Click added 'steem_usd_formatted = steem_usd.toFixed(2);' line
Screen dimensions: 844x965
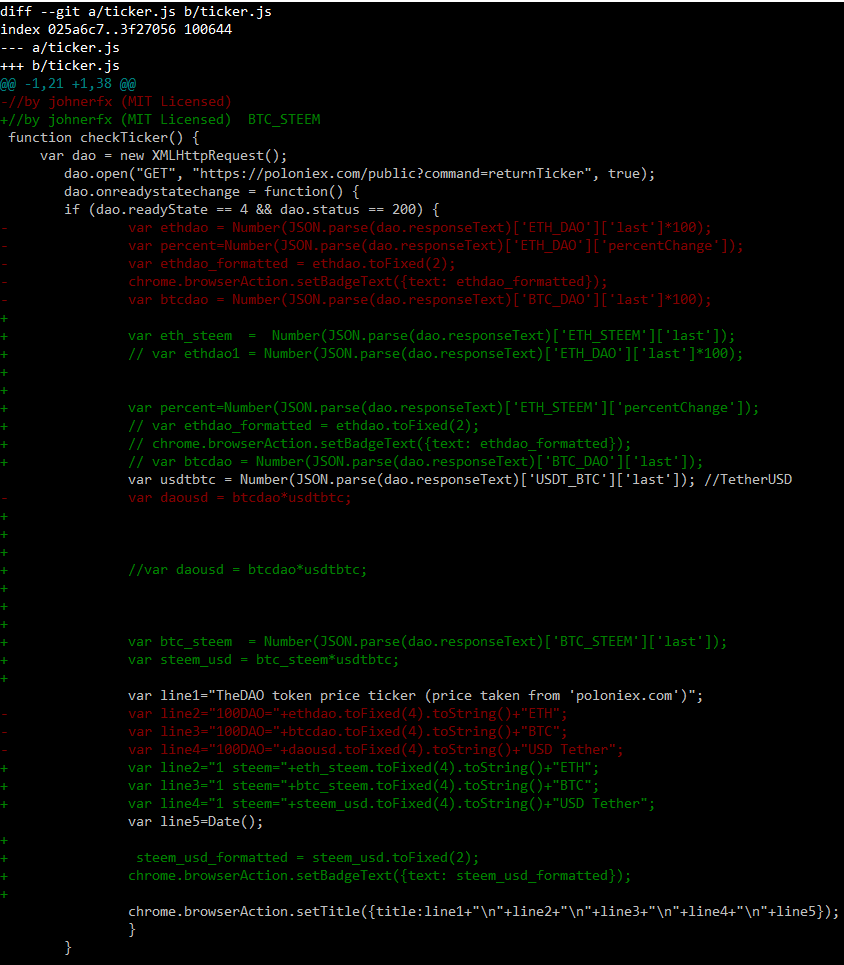tap(308, 857)
